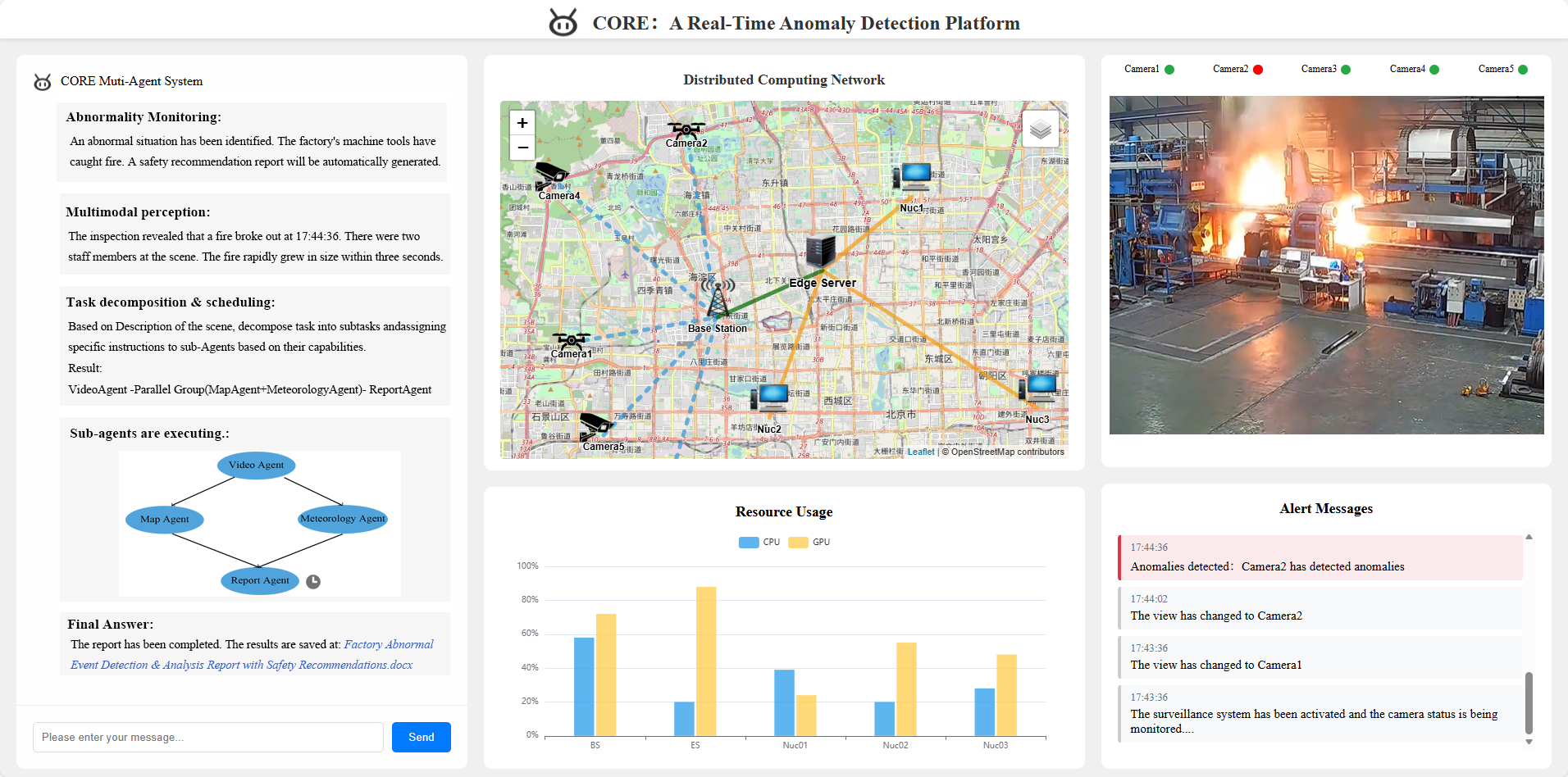Zoom in on the map

tap(522, 123)
